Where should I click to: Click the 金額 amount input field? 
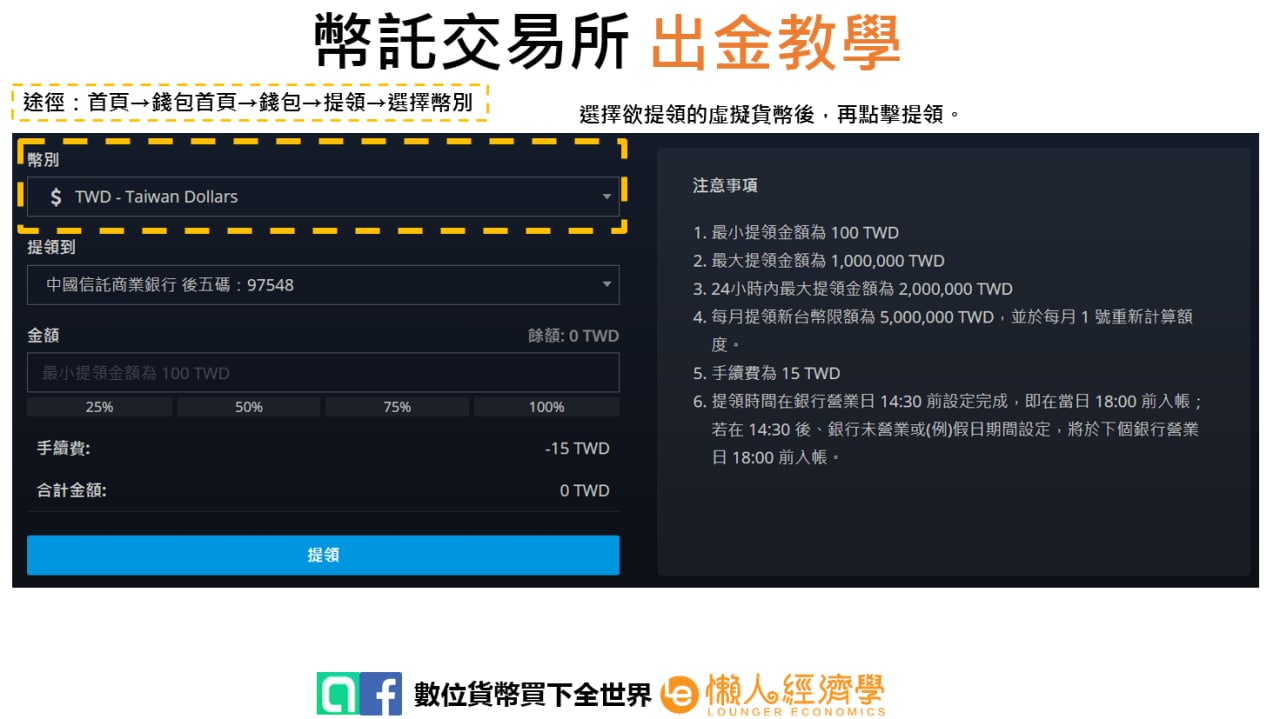(322, 373)
